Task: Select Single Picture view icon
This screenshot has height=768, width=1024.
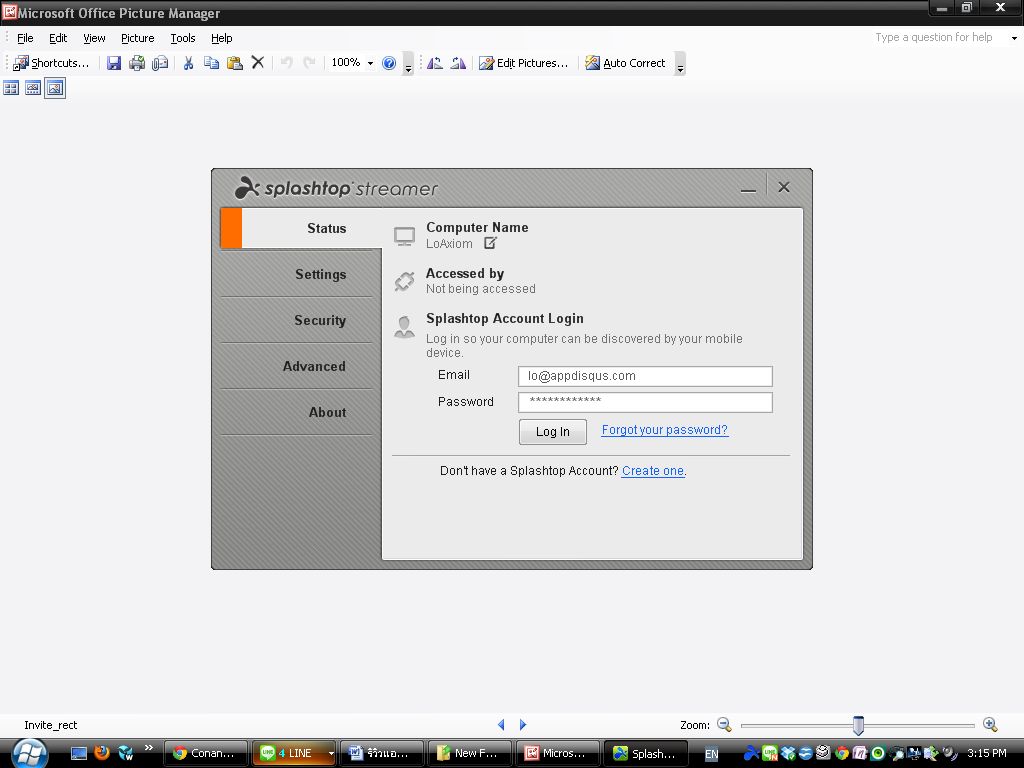Action: 55,88
